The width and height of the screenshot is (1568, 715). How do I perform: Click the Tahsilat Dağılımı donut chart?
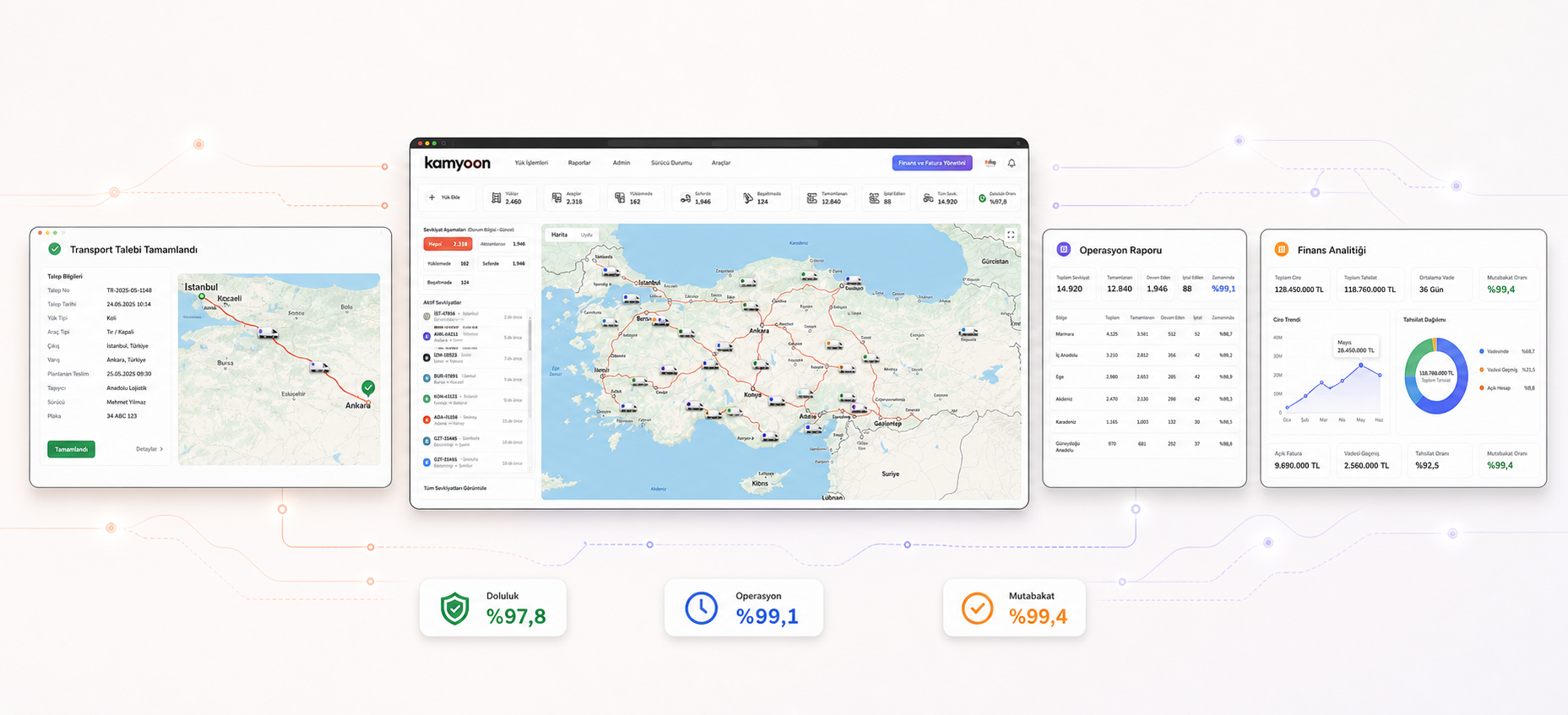click(x=1436, y=376)
